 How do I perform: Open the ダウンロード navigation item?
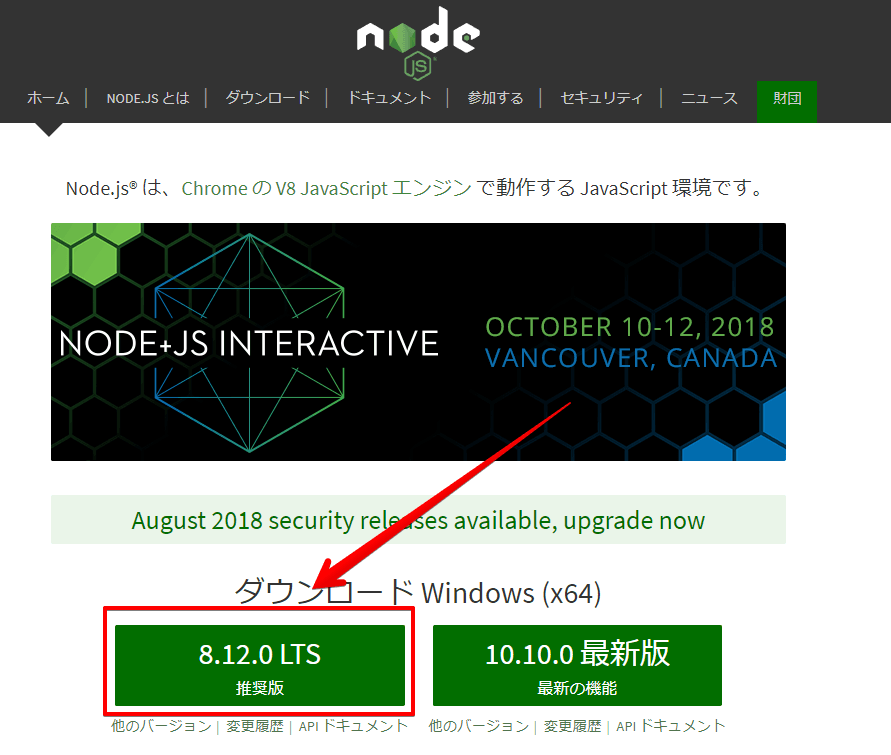click(268, 98)
